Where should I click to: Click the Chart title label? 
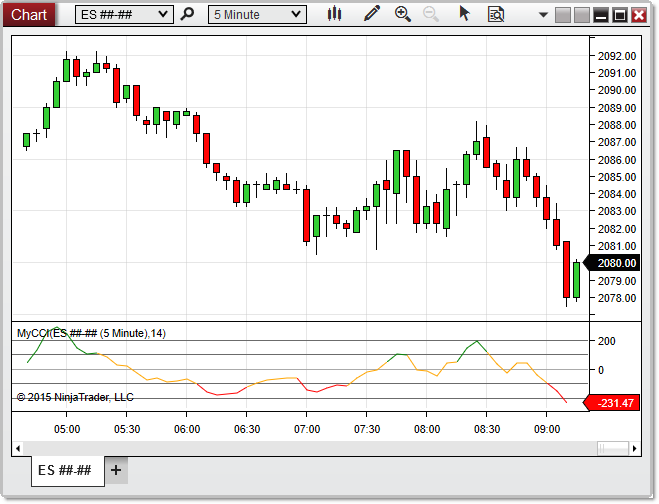coord(28,14)
